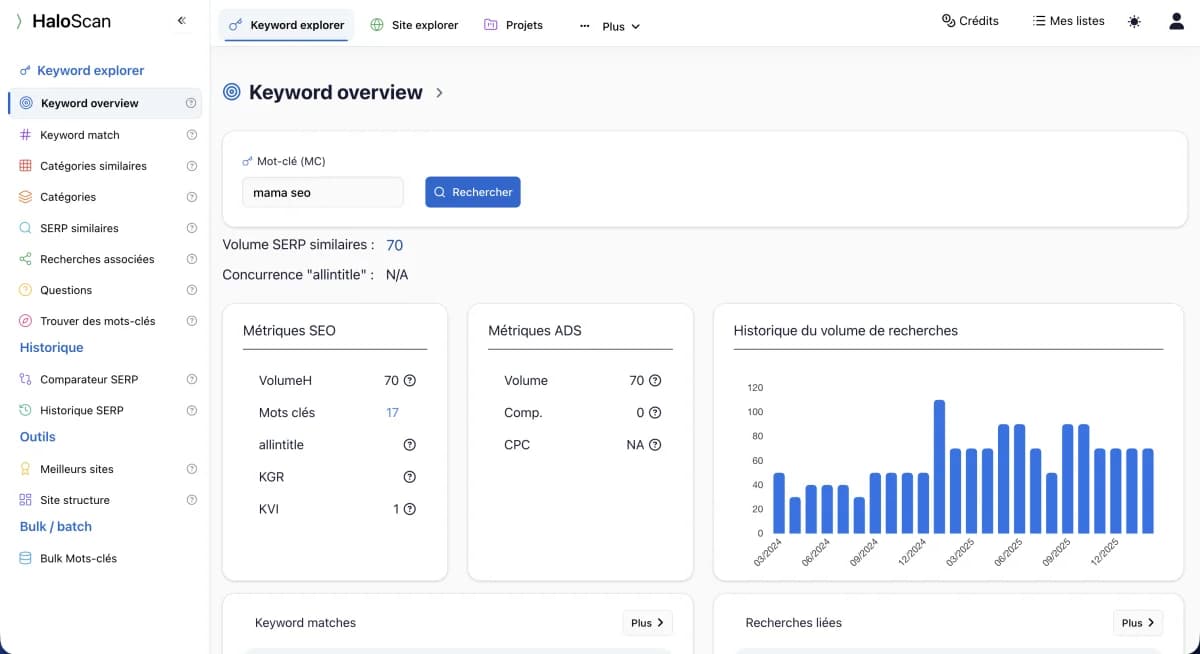
Task: Click the help icon beside Keyword match
Action: pyautogui.click(x=191, y=134)
